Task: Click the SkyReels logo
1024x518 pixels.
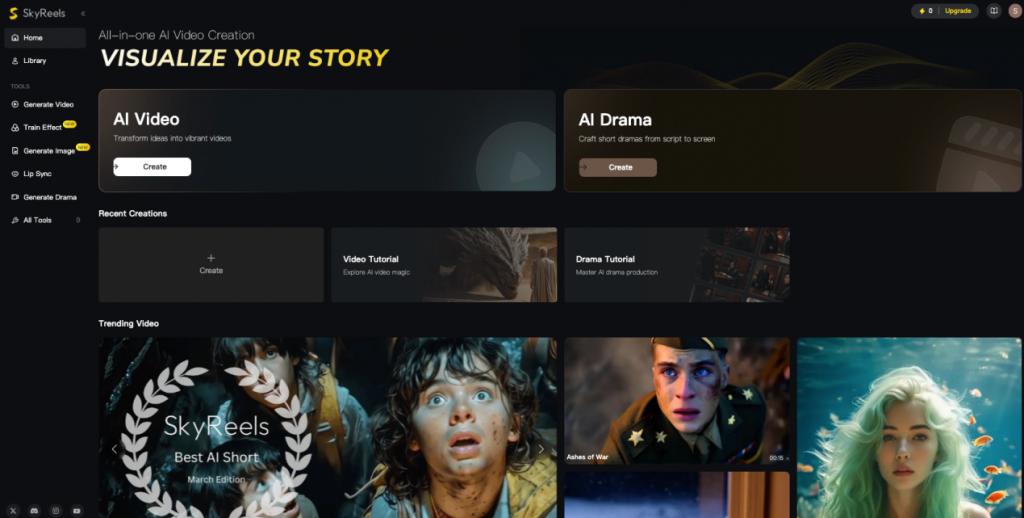Action: [x=37, y=13]
